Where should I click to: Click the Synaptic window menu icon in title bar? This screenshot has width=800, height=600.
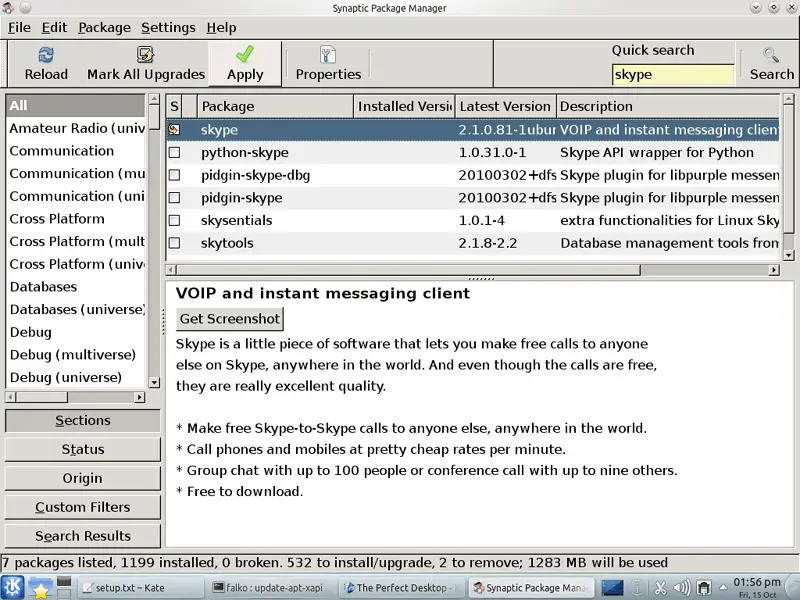8,8
